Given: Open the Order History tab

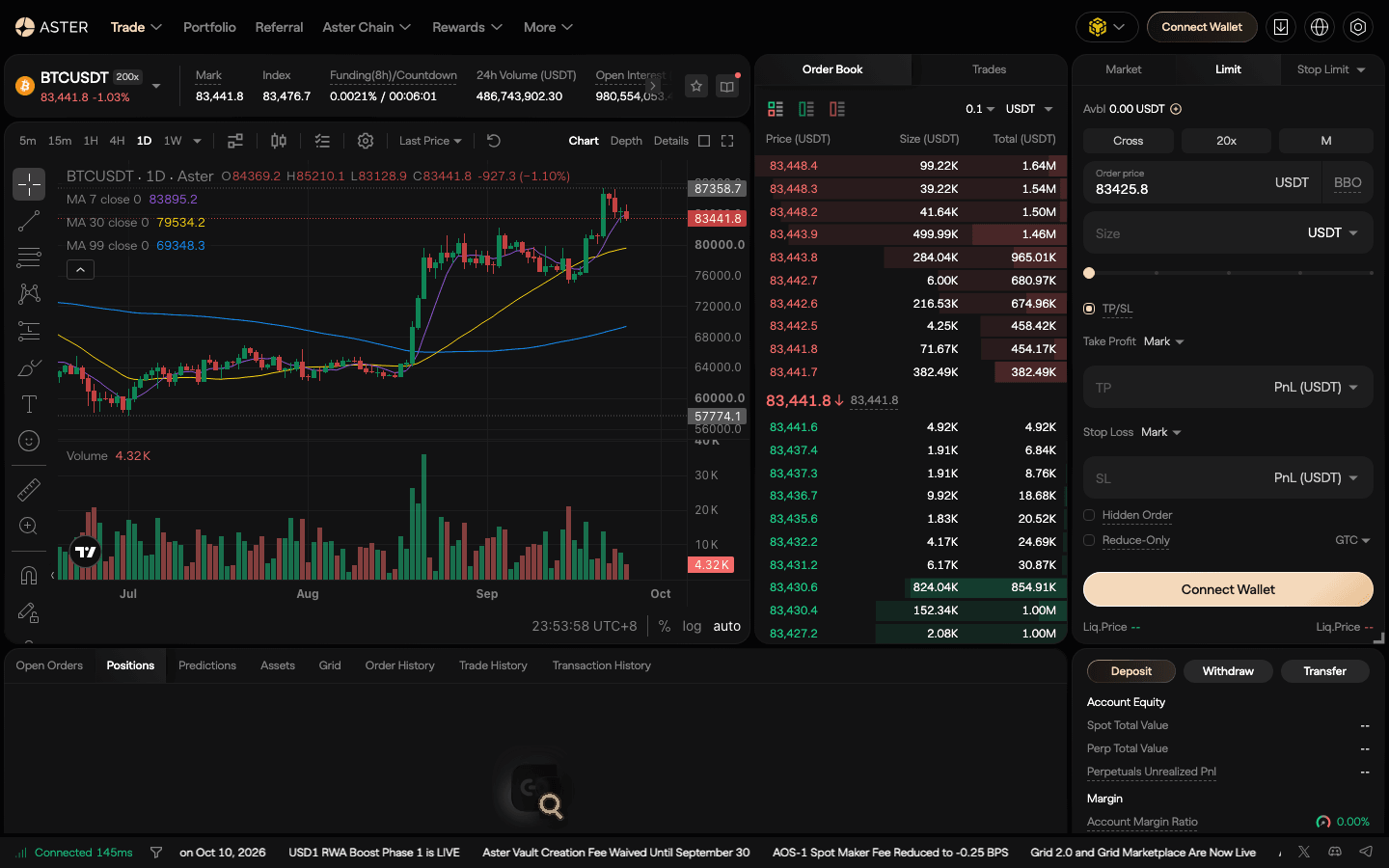Looking at the screenshot, I should pyautogui.click(x=399, y=665).
